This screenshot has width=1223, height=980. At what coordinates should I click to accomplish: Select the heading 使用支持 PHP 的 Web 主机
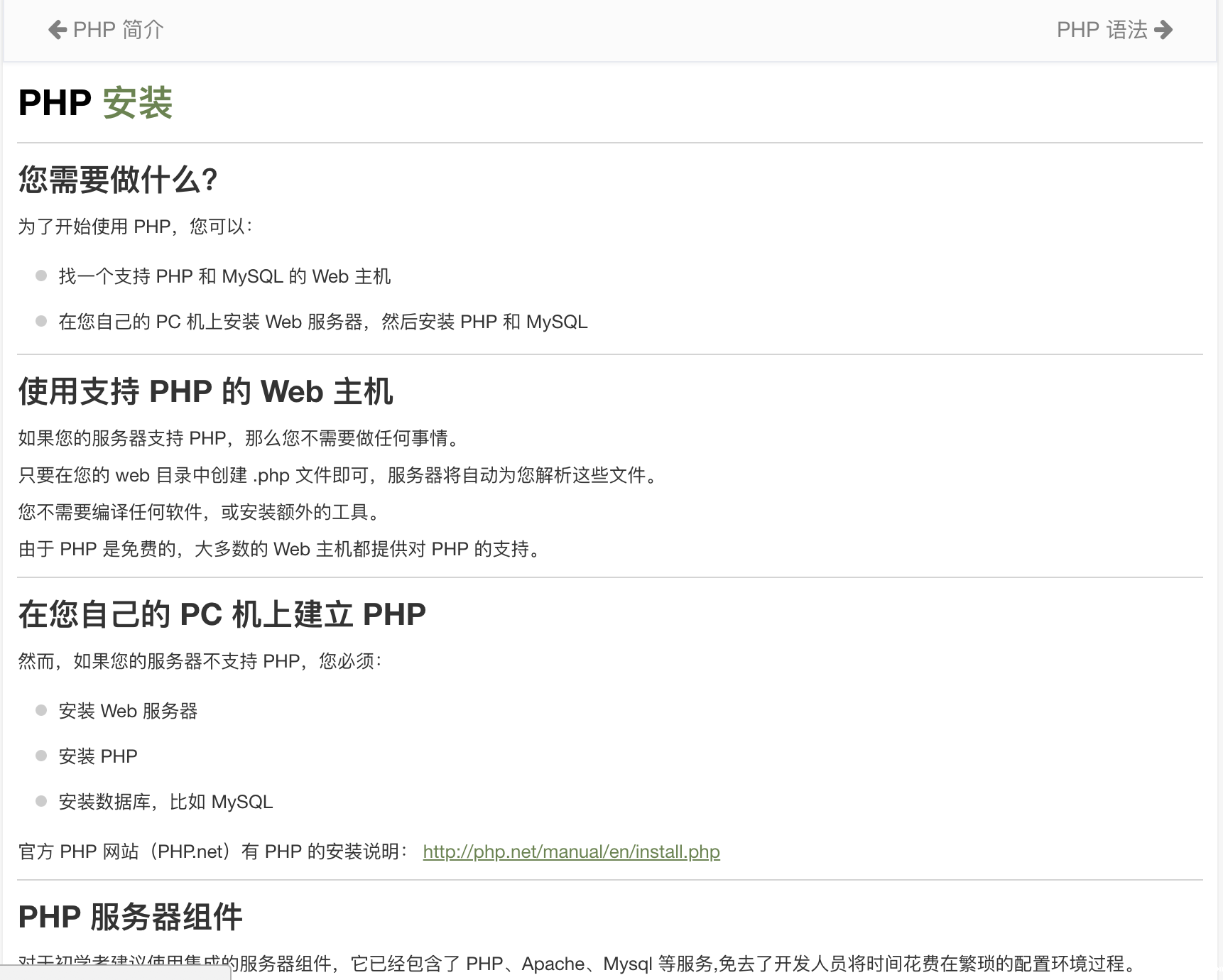click(205, 391)
